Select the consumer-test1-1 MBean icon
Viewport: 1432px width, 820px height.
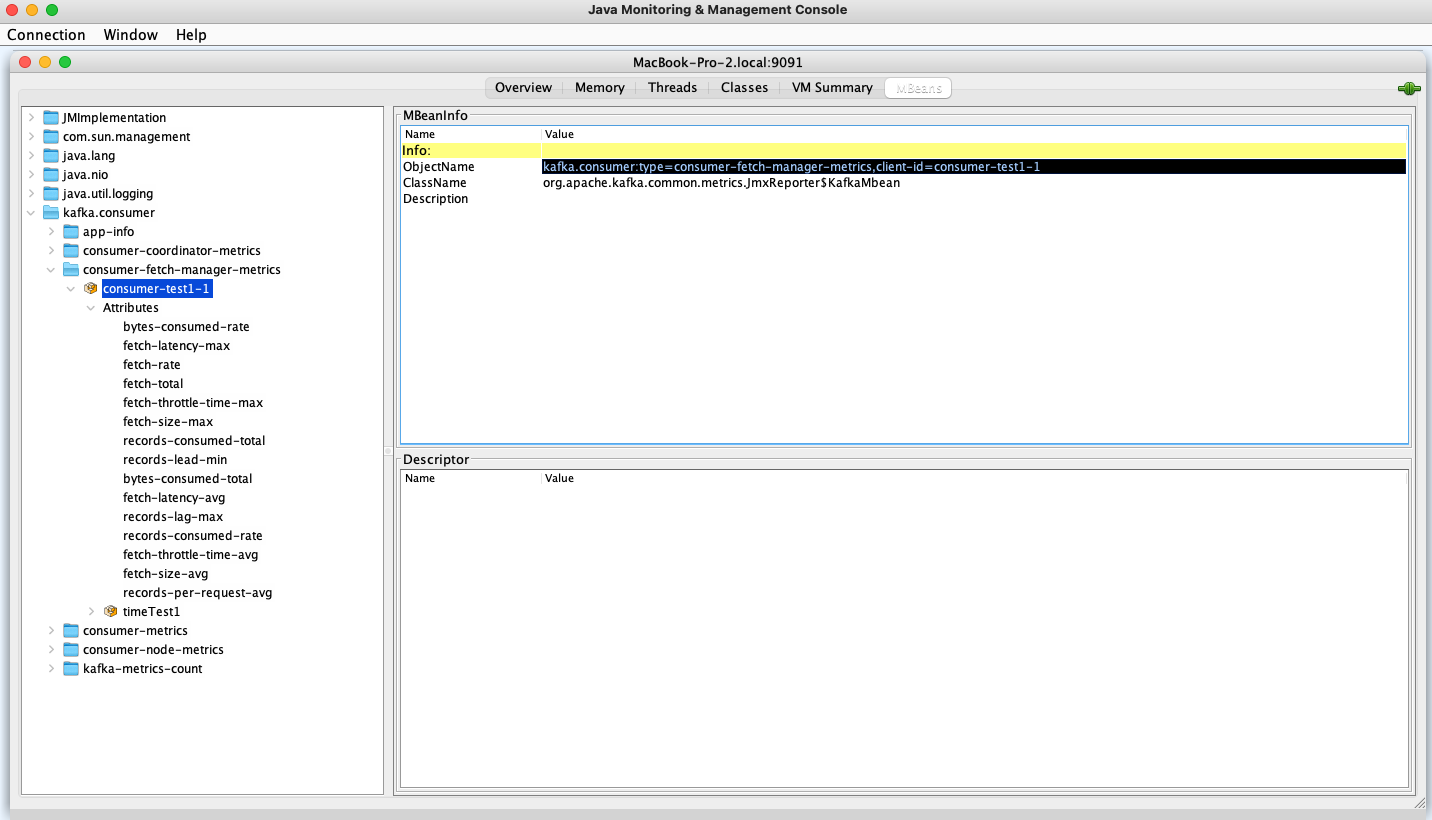click(x=90, y=288)
